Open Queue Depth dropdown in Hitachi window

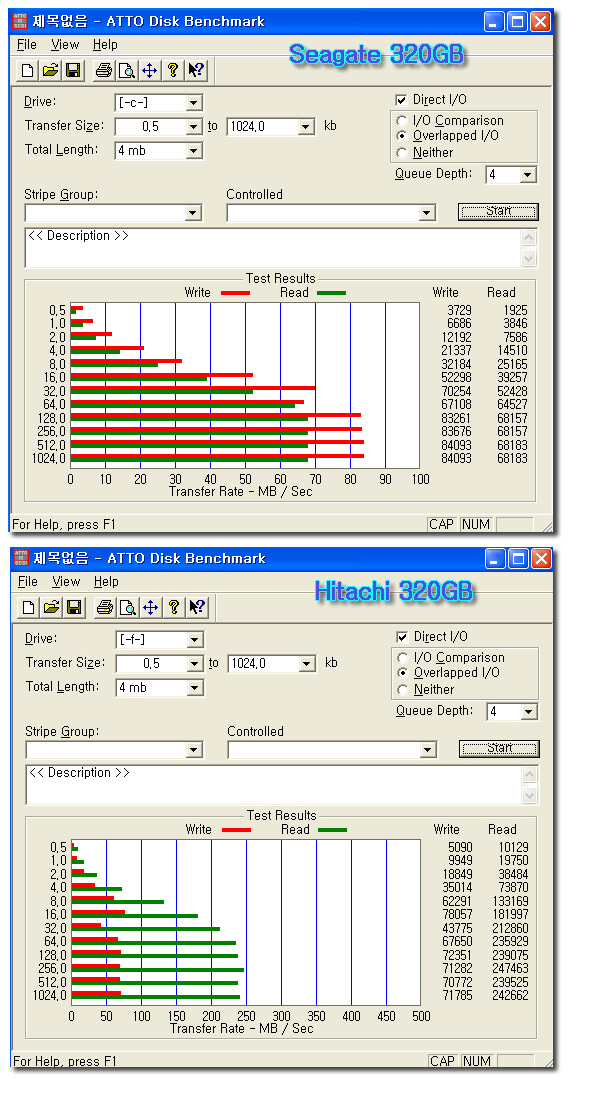click(528, 712)
